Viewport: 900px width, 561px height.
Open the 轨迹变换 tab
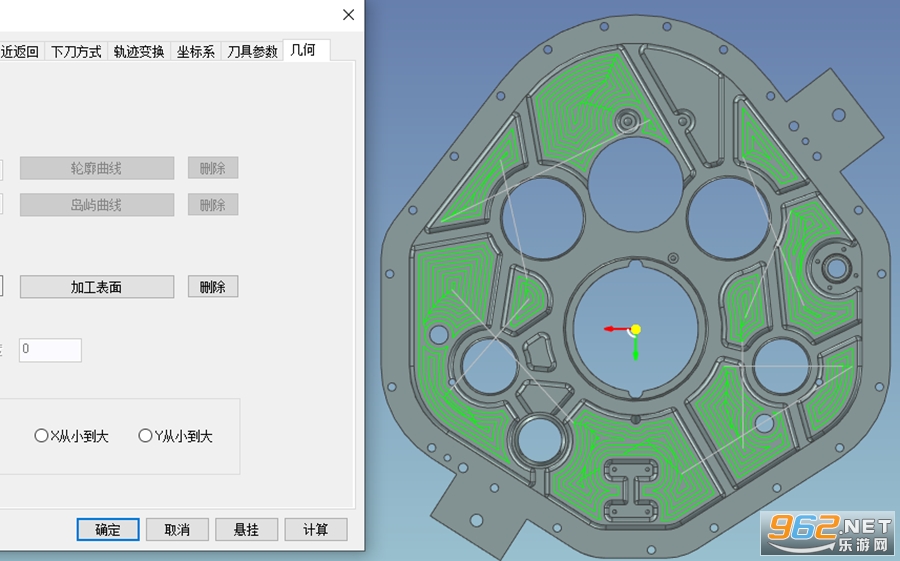[x=139, y=52]
